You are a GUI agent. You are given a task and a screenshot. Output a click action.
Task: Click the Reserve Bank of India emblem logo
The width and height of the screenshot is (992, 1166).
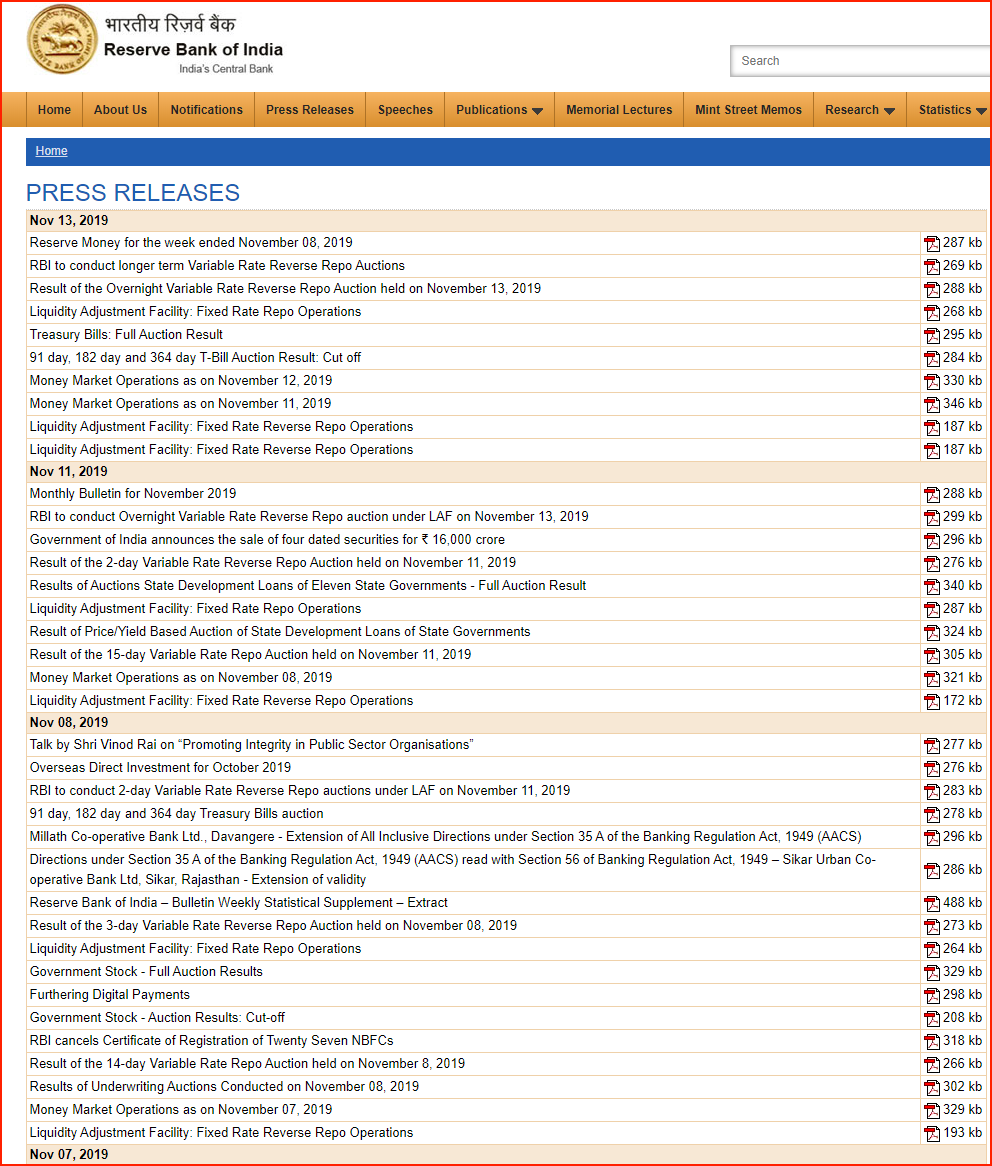pos(62,39)
